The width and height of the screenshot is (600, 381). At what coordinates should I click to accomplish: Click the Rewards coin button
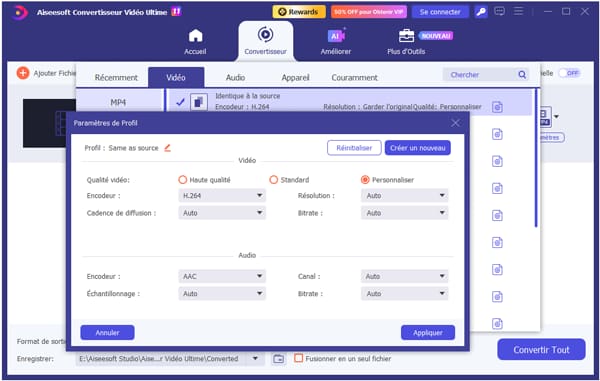tap(299, 12)
